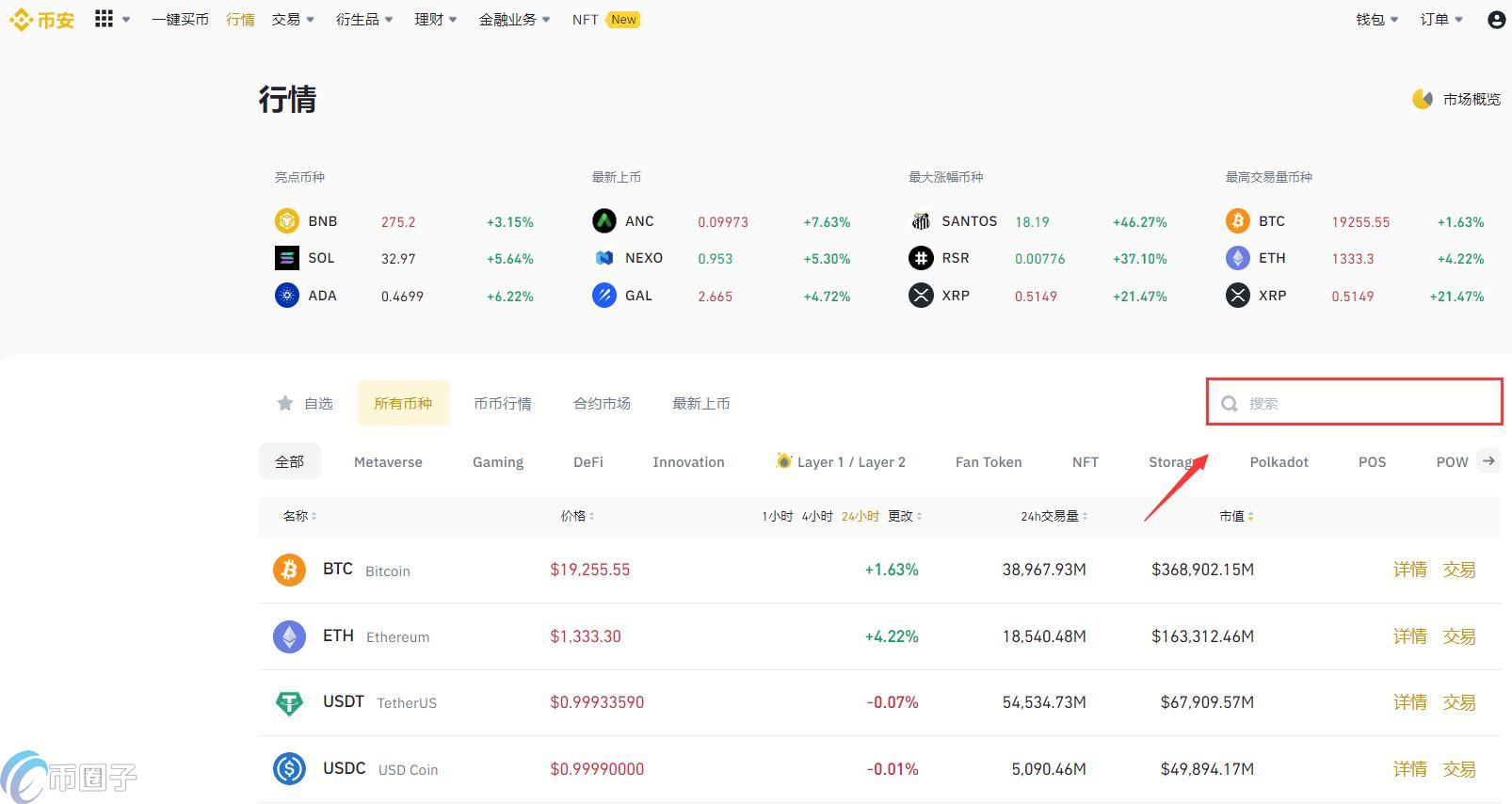The image size is (1512, 804).
Task: Switch to 最新上币 tab
Action: click(x=700, y=403)
